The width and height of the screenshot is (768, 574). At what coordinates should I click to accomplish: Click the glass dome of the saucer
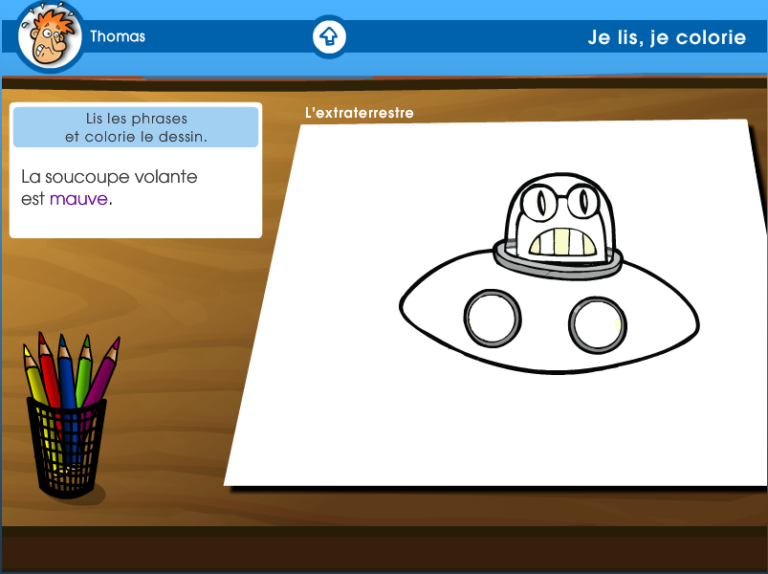[522, 215]
